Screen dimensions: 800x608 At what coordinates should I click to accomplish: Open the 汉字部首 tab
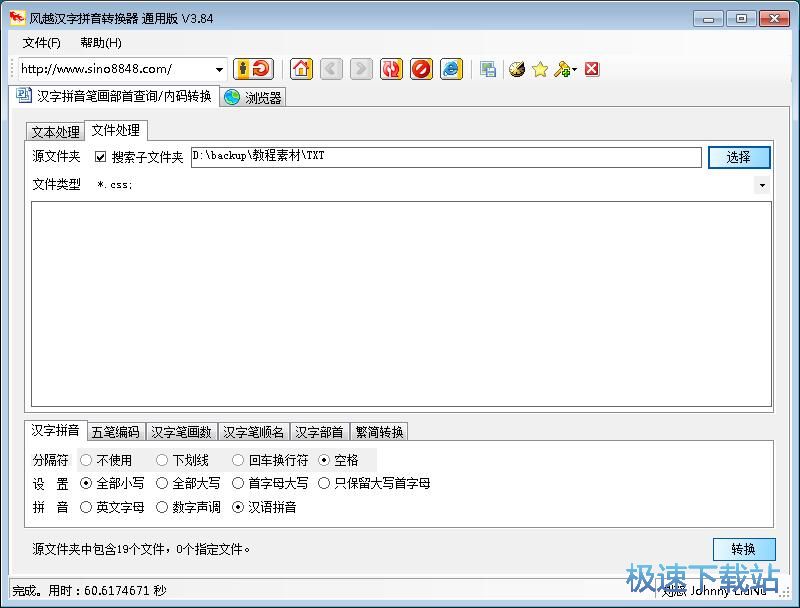(x=319, y=432)
